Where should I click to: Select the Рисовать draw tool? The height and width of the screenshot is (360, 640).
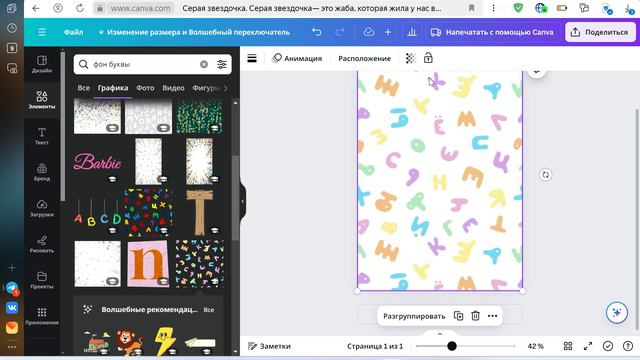[42, 244]
